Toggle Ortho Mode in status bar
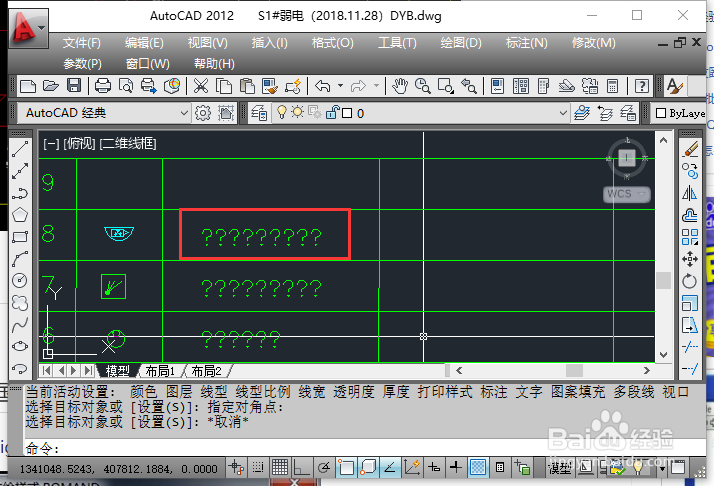This screenshot has height=486, width=714. pos(302,467)
